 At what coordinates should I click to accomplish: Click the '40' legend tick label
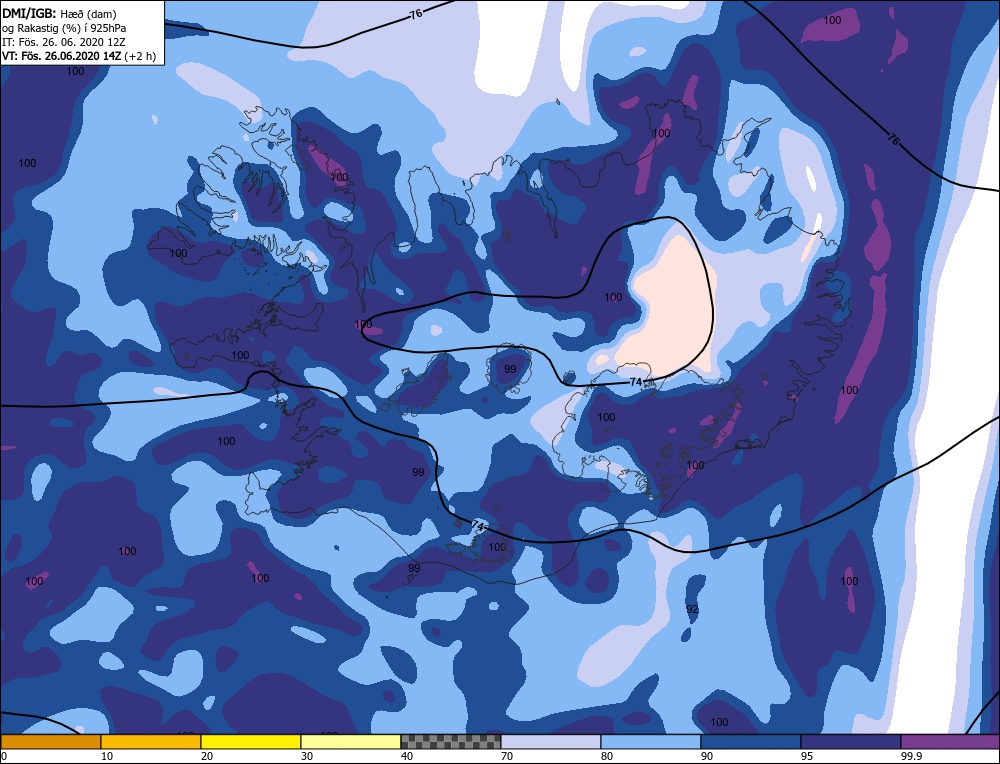(x=406, y=756)
